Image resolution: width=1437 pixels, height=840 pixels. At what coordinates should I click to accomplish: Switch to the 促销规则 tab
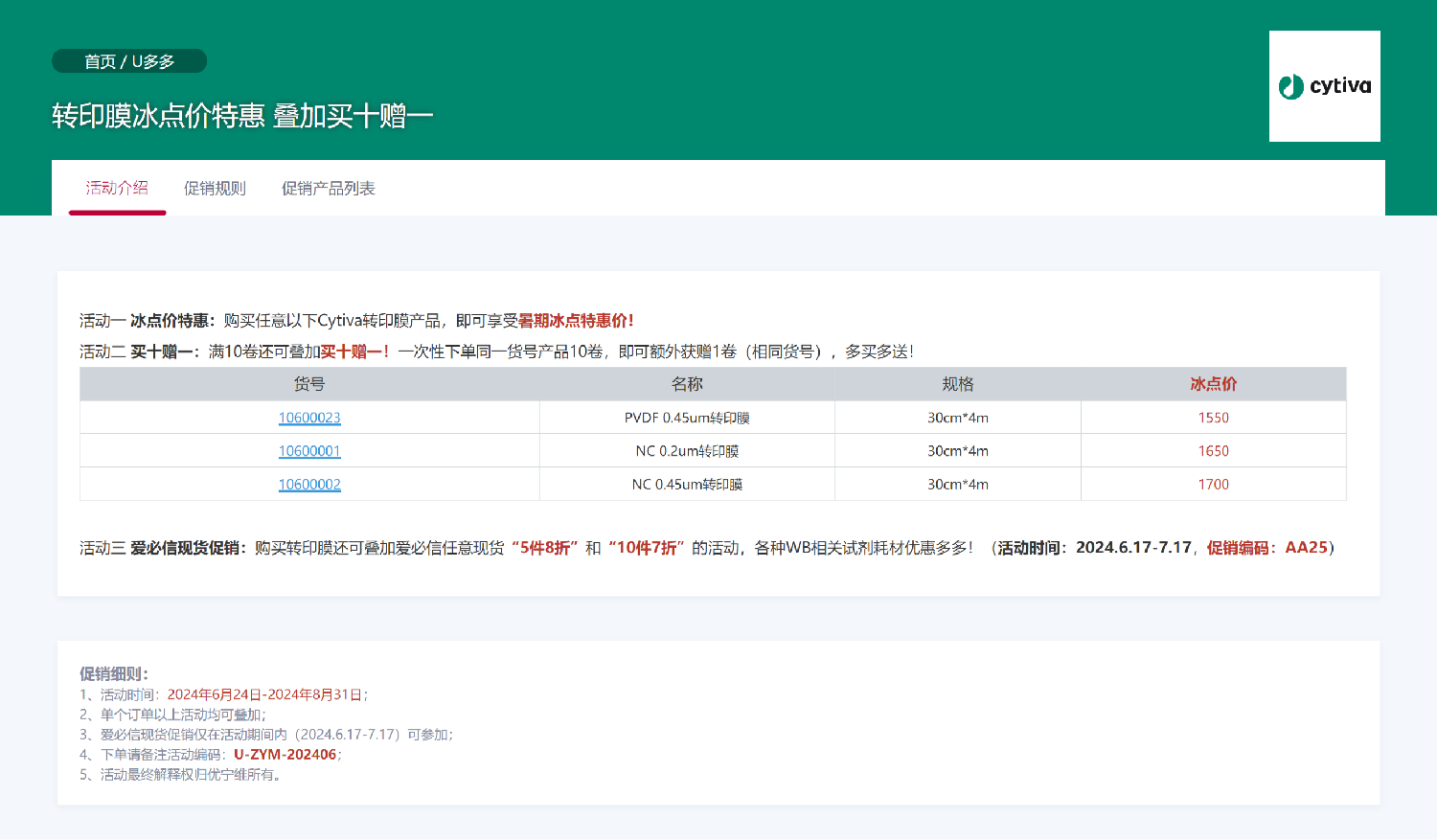coord(215,188)
